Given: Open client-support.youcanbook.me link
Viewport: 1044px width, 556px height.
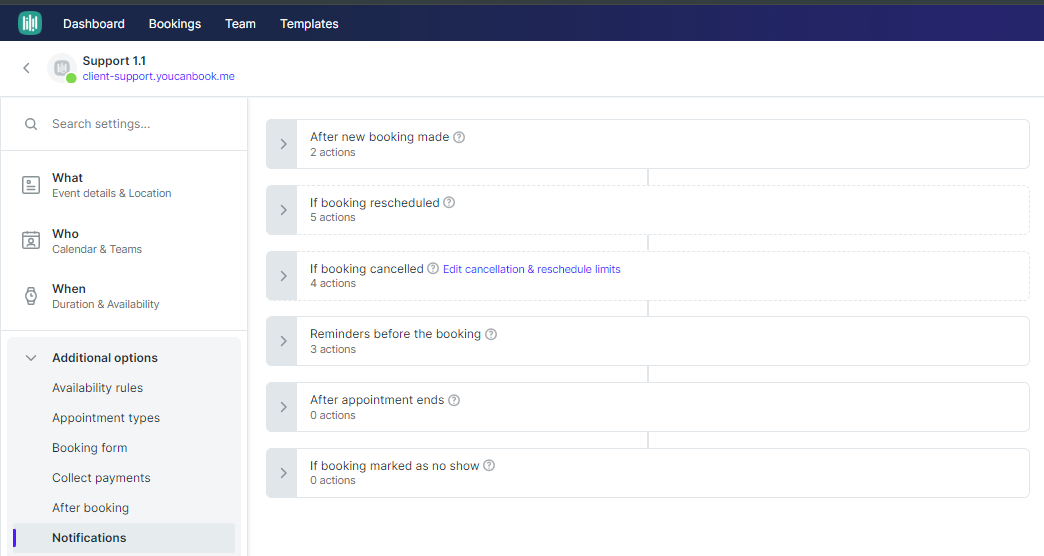Looking at the screenshot, I should (159, 76).
